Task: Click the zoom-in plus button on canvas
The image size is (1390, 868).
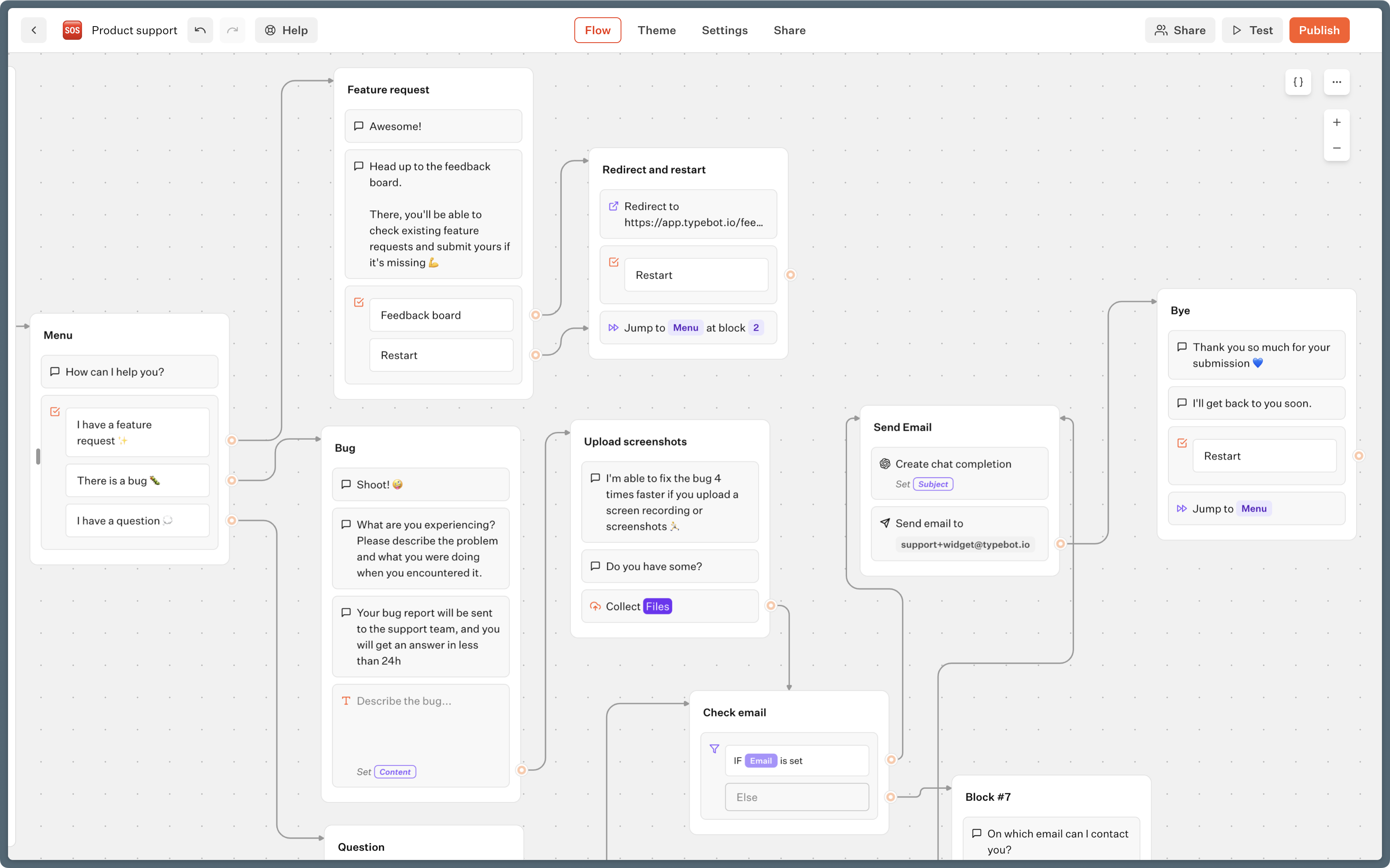Action: (1337, 122)
